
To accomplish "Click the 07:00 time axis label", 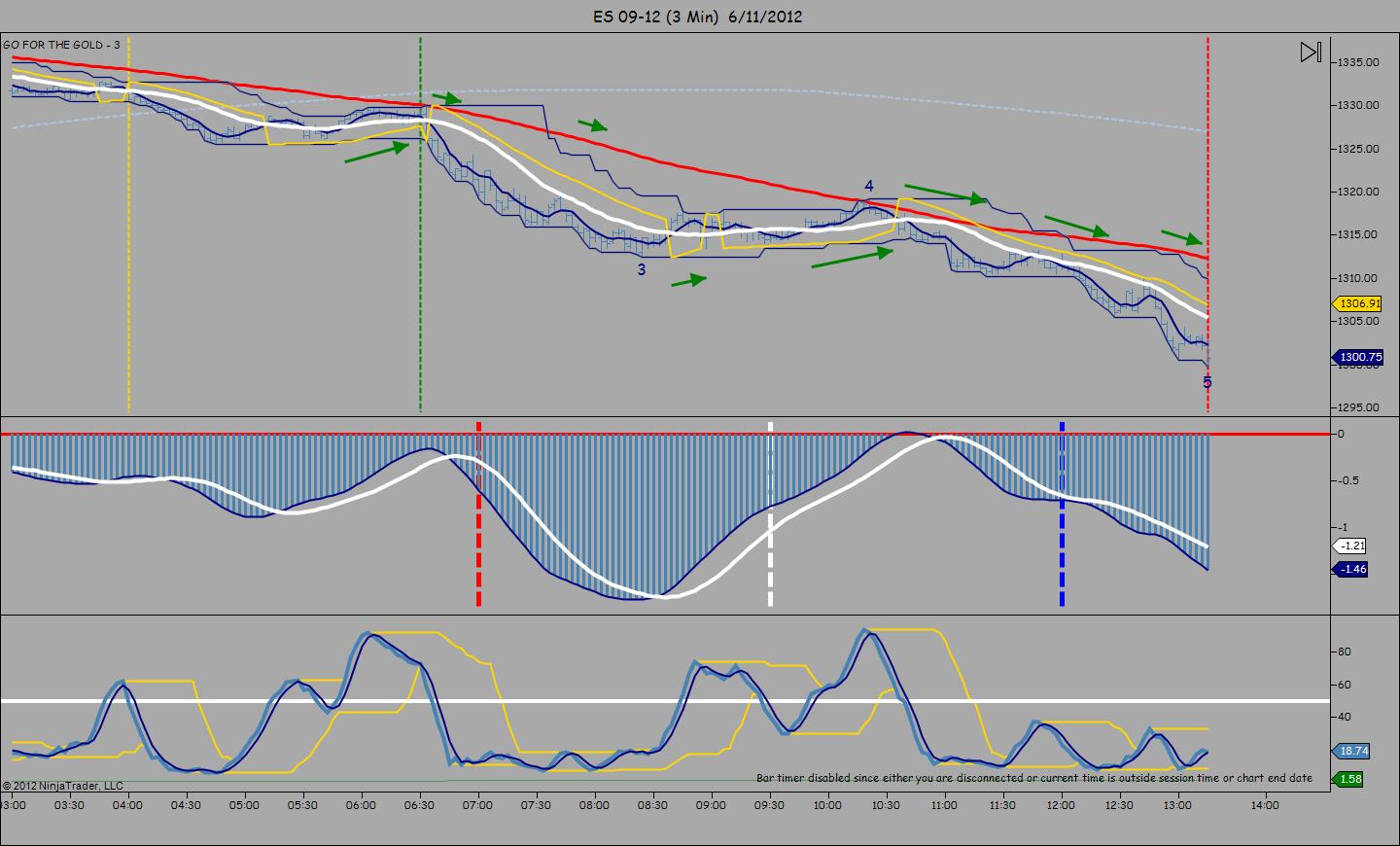I will point(477,805).
